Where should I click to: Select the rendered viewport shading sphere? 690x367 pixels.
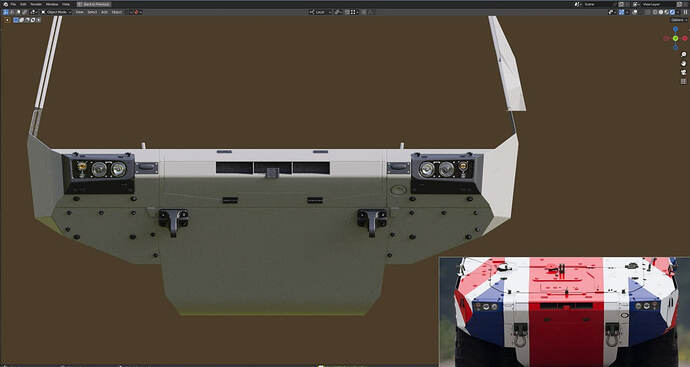672,12
